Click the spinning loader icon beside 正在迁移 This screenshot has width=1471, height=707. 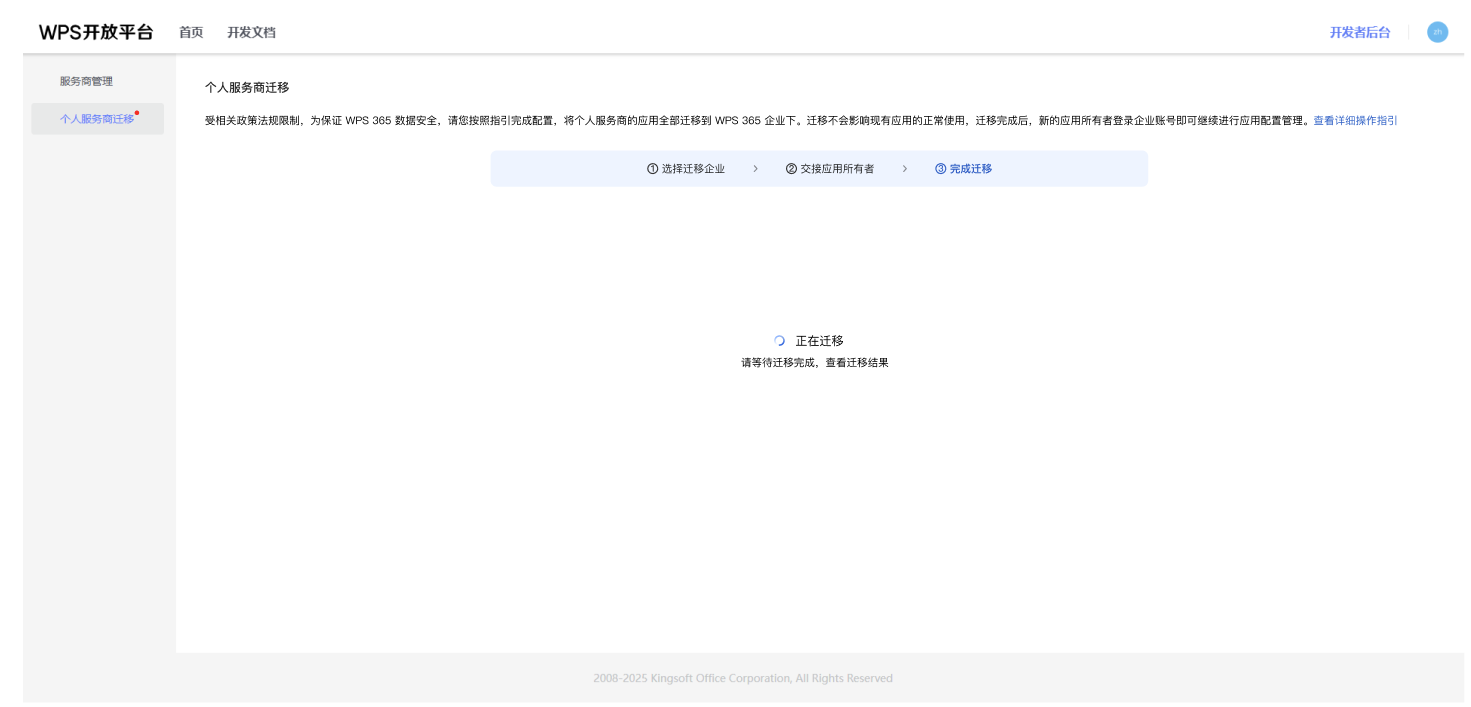click(780, 341)
